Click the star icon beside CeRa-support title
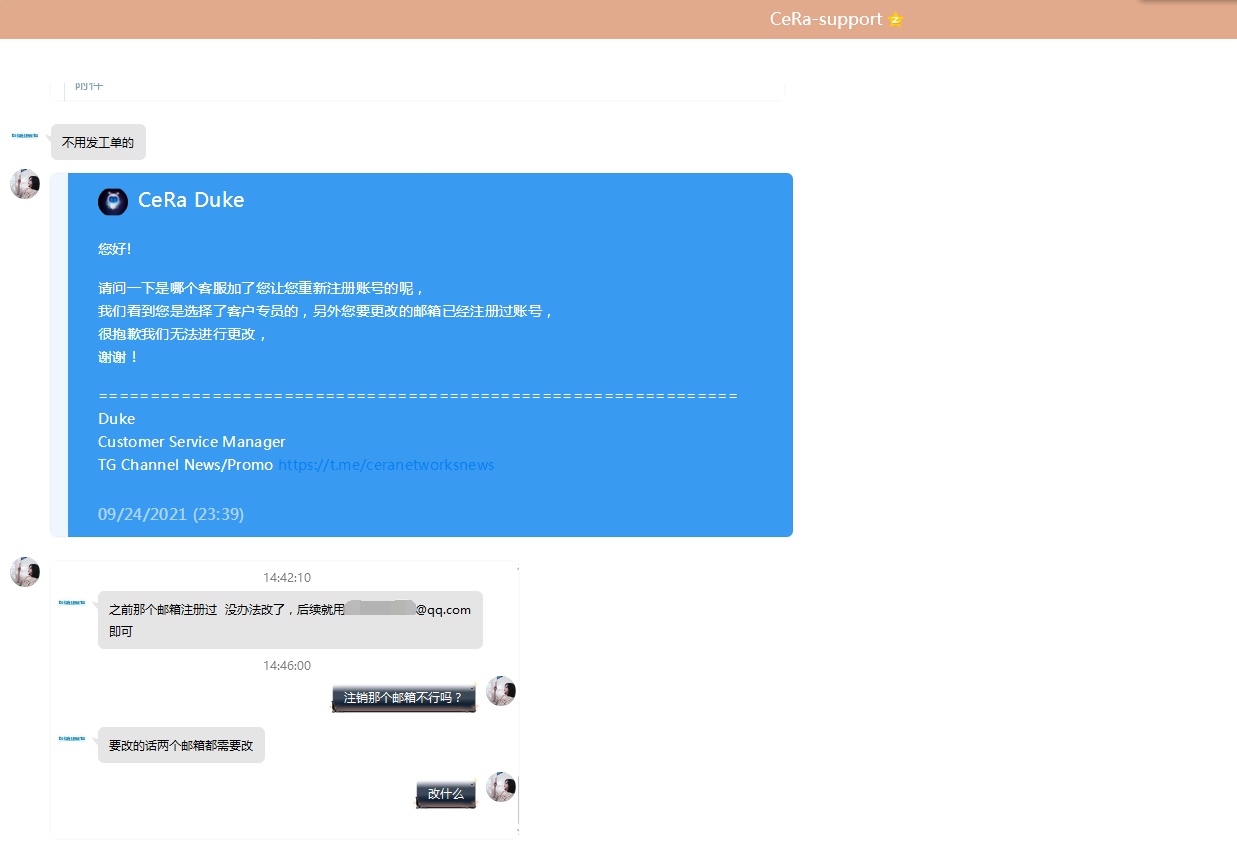This screenshot has width=1237, height=868. 896,20
